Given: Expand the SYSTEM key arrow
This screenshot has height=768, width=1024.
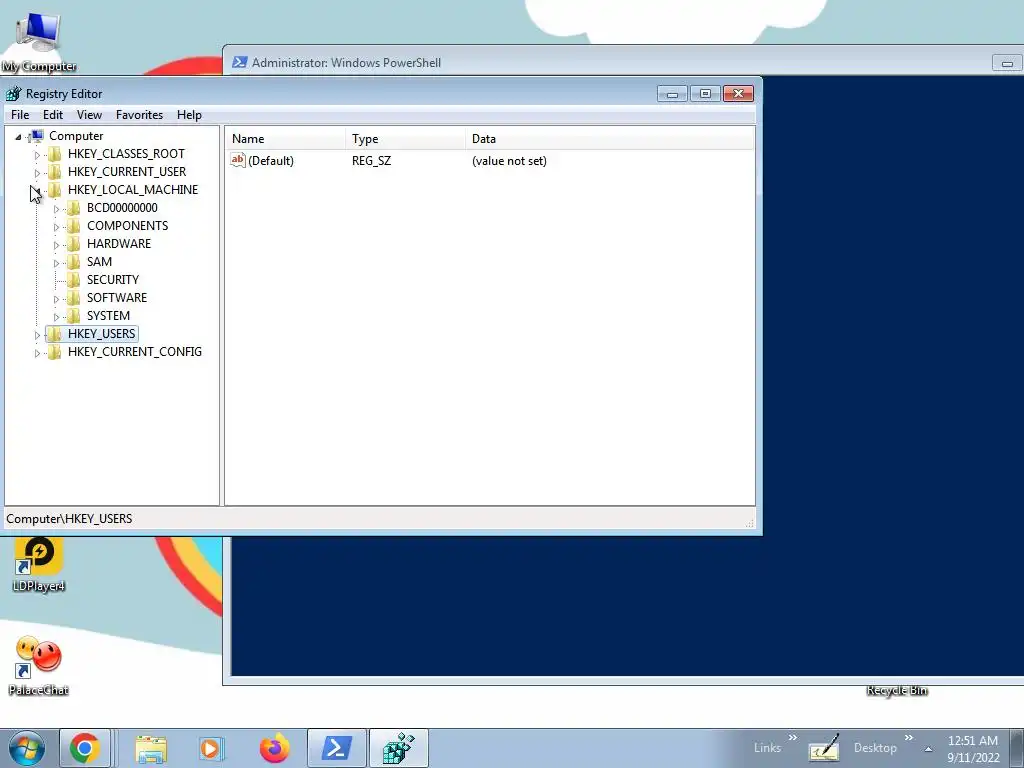Looking at the screenshot, I should pos(56,317).
